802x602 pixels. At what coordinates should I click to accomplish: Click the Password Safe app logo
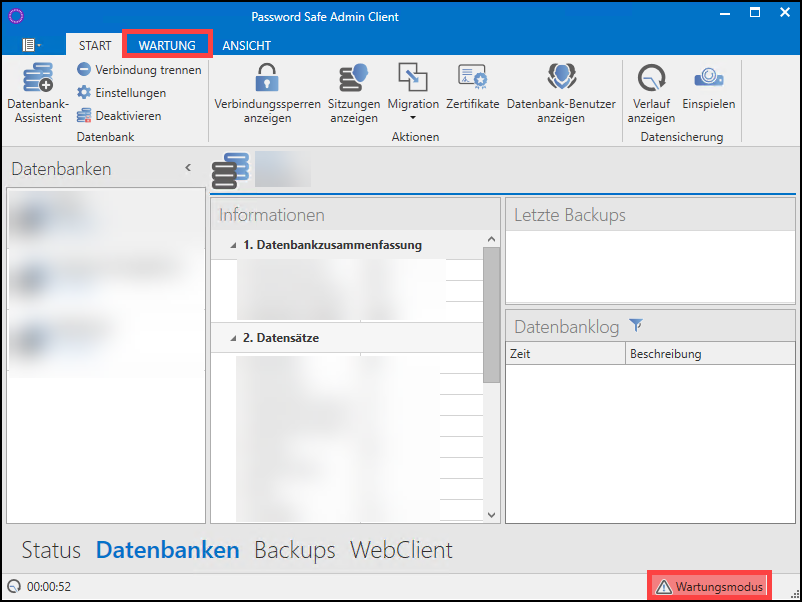click(16, 16)
